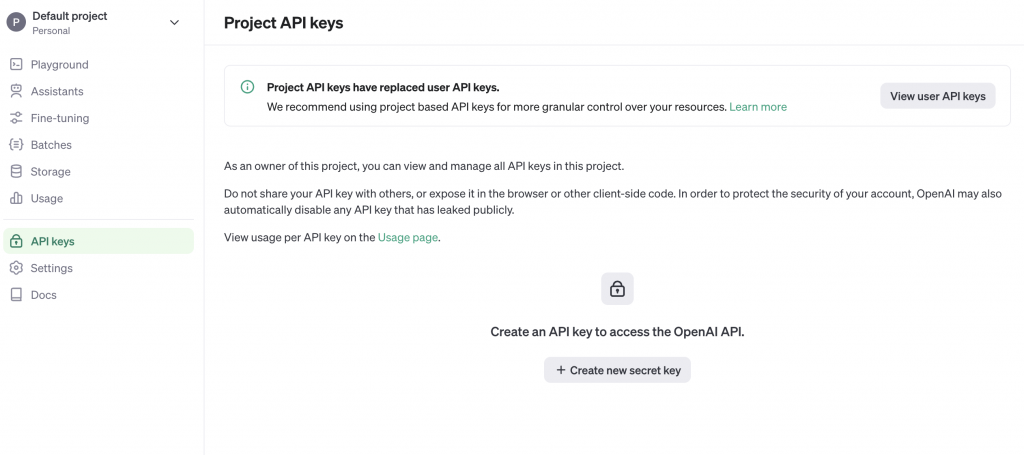Click the P project avatar circle
Image resolution: width=1024 pixels, height=455 pixels.
click(16, 22)
